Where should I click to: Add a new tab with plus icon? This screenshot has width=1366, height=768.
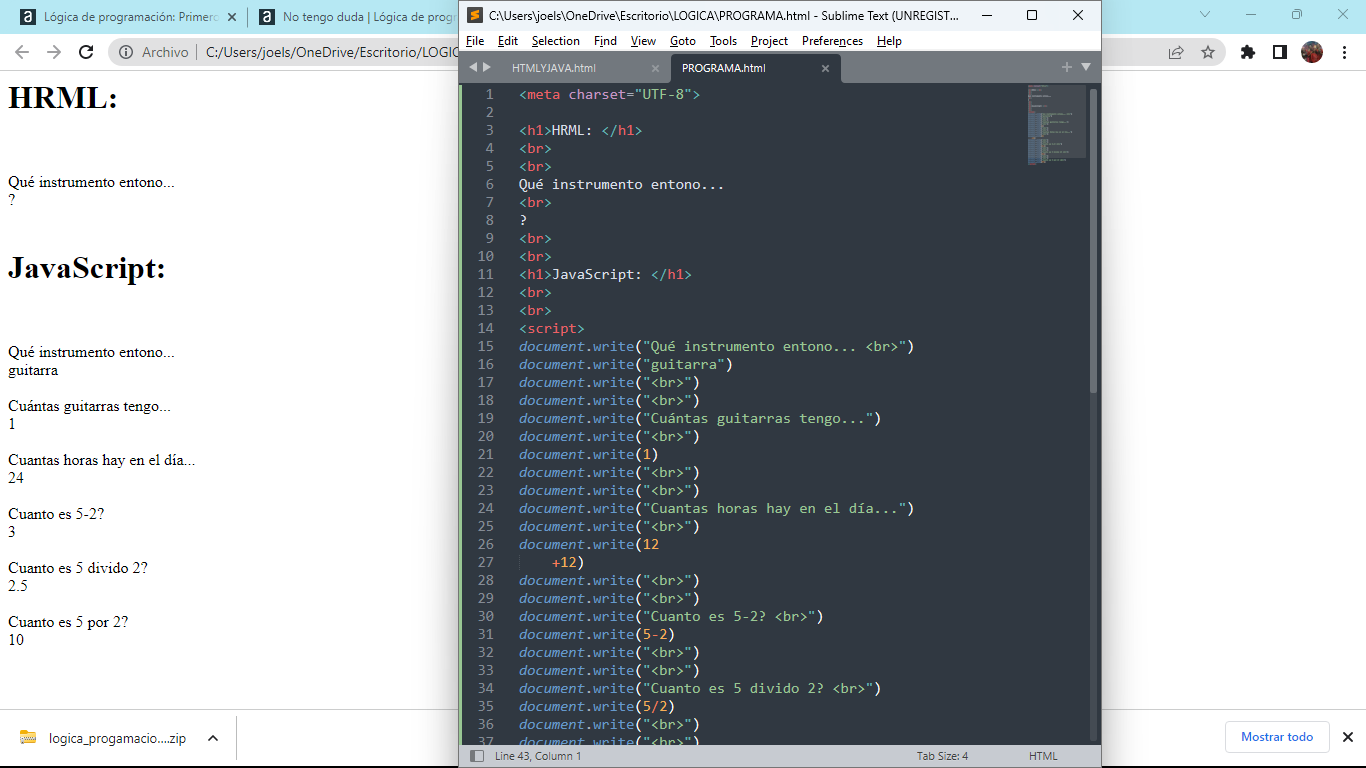1067,67
